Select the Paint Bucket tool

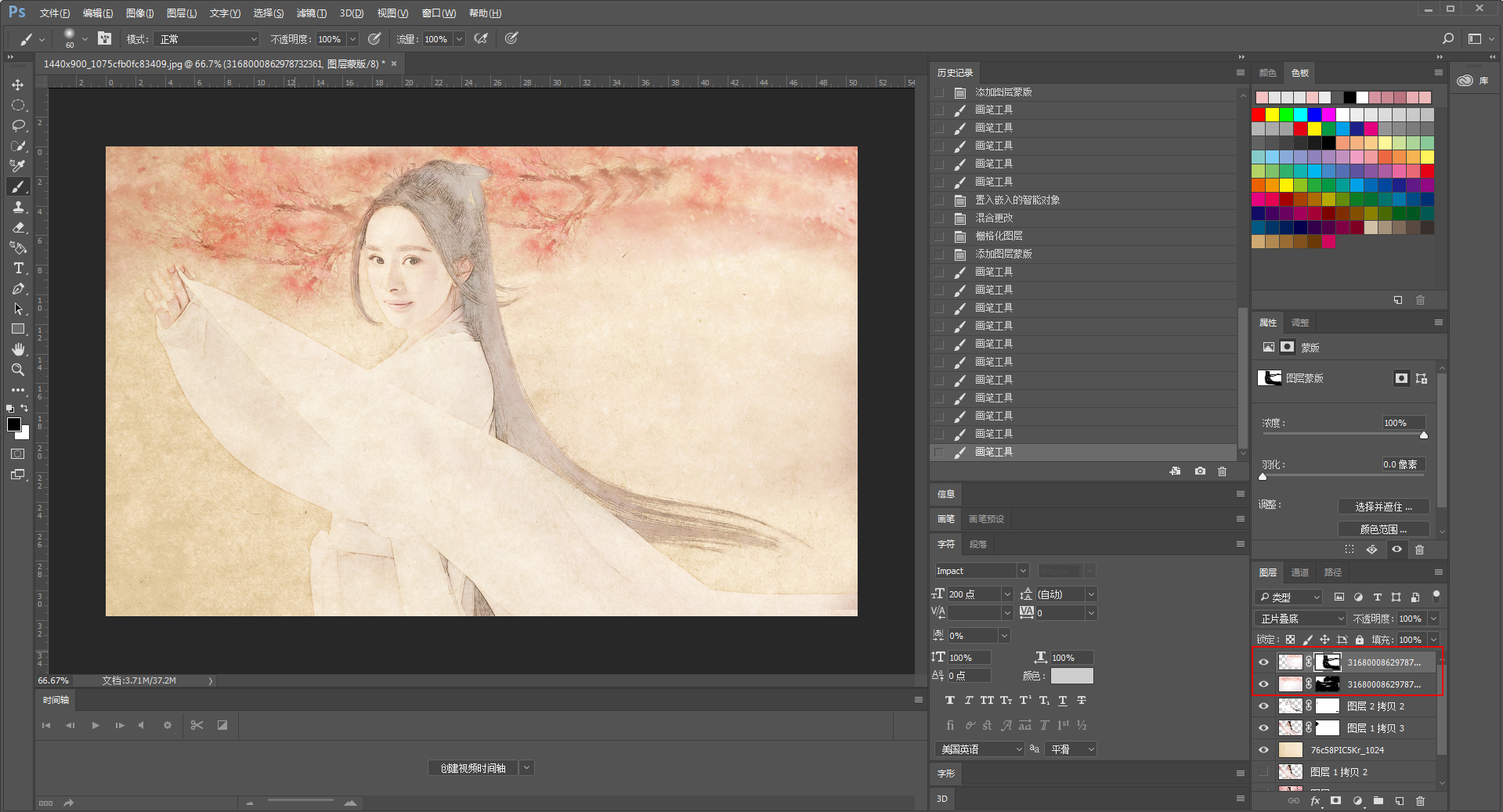[18, 247]
